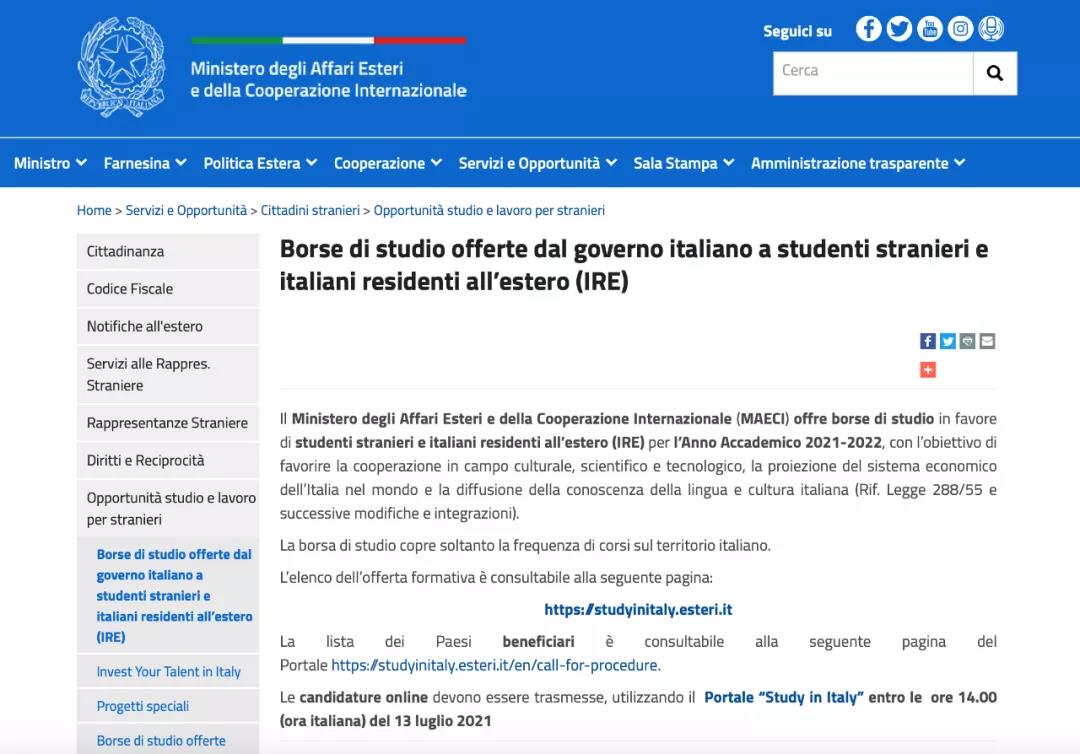Expand the Politica Estera dropdown menu

click(260, 163)
